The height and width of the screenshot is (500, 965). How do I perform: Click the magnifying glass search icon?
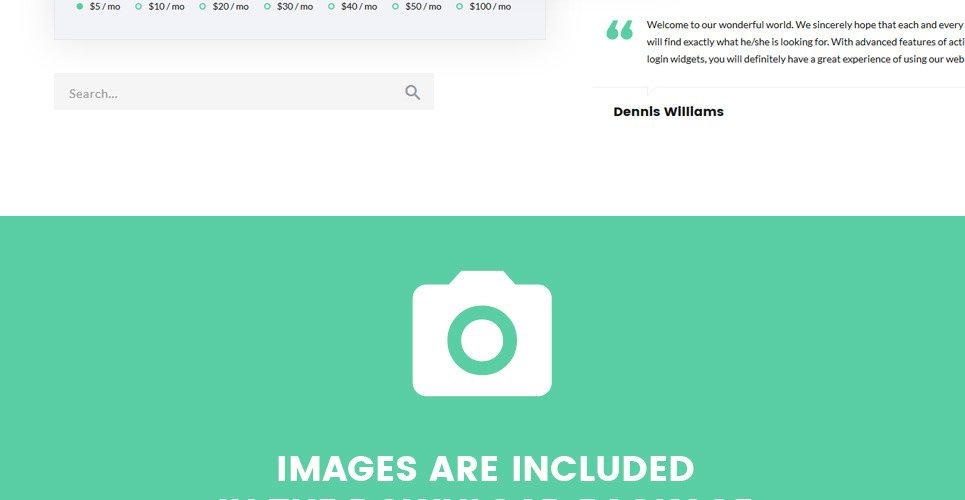click(412, 93)
